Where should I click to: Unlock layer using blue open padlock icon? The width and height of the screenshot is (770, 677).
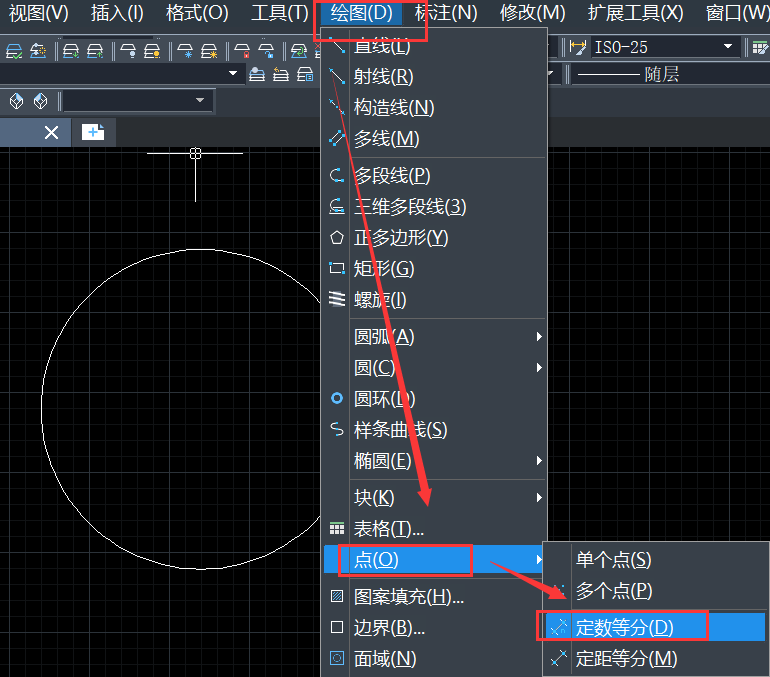266,51
